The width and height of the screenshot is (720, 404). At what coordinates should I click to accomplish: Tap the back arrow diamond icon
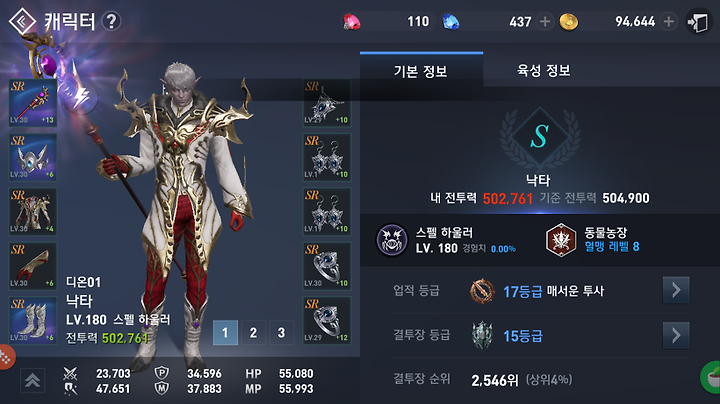click(x=22, y=21)
